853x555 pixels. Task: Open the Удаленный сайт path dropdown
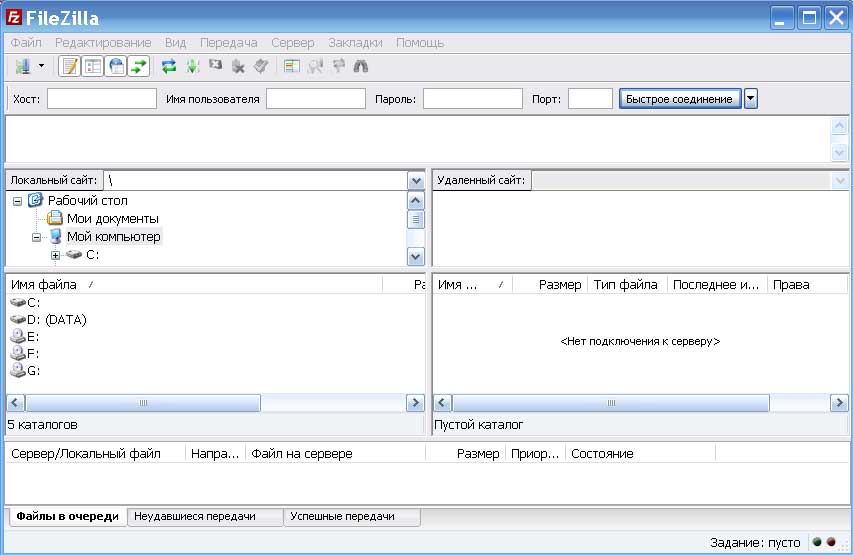pyautogui.click(x=840, y=181)
